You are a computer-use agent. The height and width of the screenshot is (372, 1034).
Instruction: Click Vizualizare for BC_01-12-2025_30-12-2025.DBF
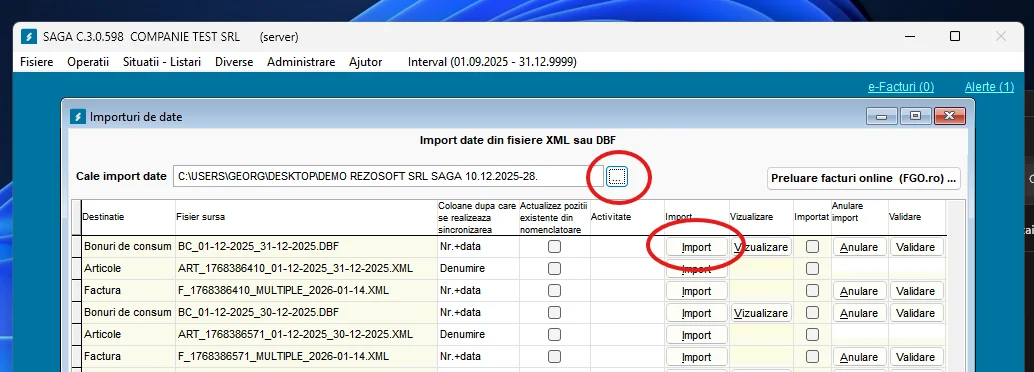(761, 313)
